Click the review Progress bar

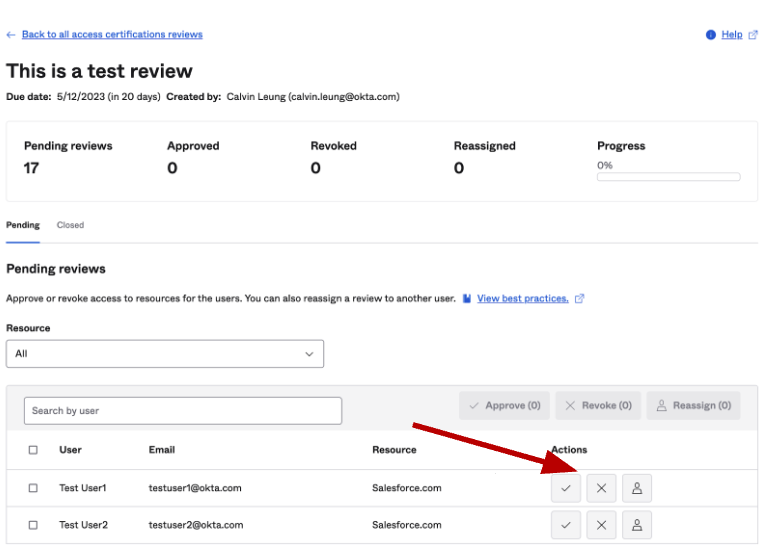(x=668, y=177)
